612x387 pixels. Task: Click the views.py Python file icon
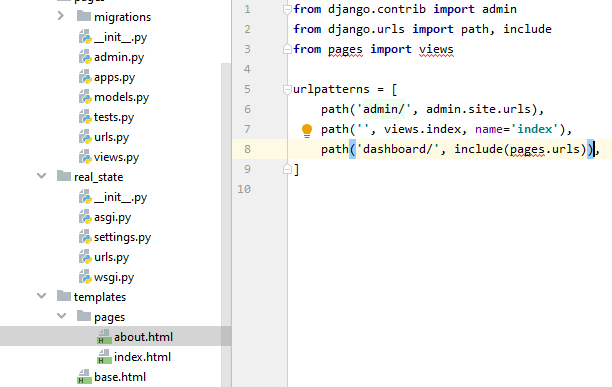point(85,157)
